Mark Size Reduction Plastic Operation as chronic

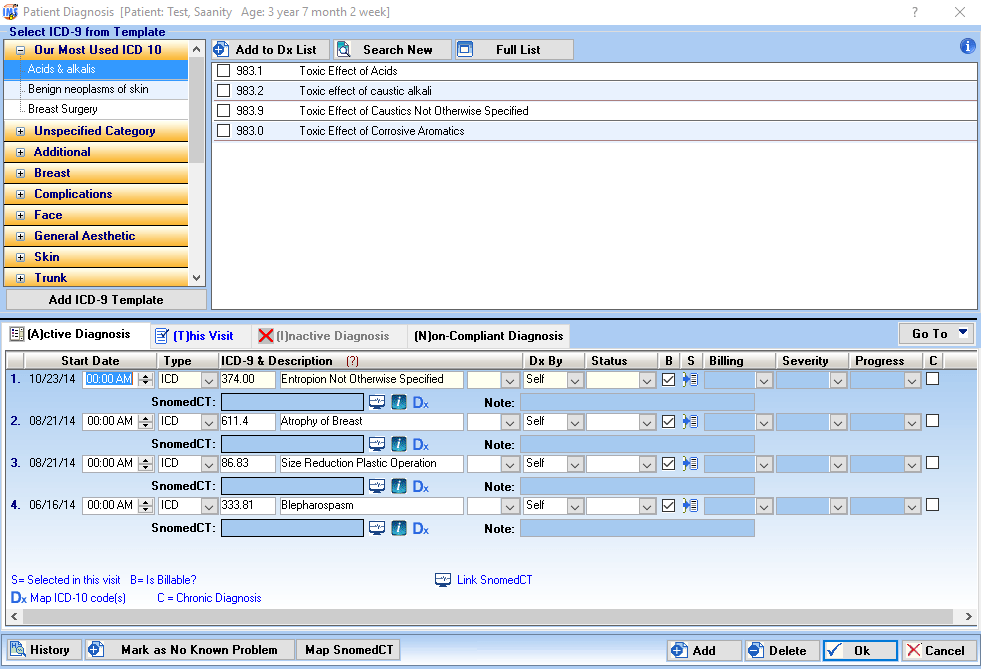tap(932, 462)
